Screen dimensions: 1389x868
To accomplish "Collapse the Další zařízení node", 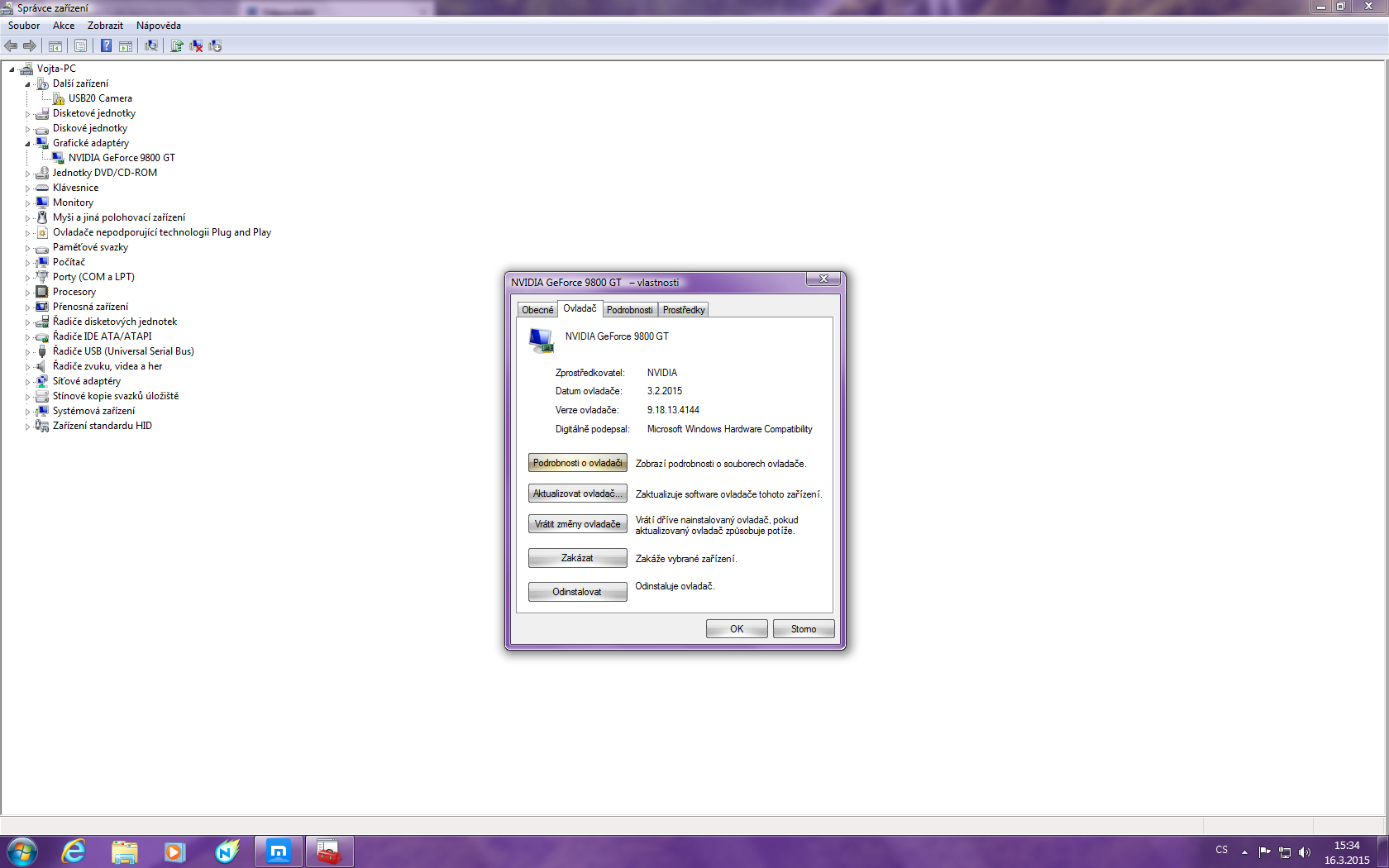I will 27,84.
